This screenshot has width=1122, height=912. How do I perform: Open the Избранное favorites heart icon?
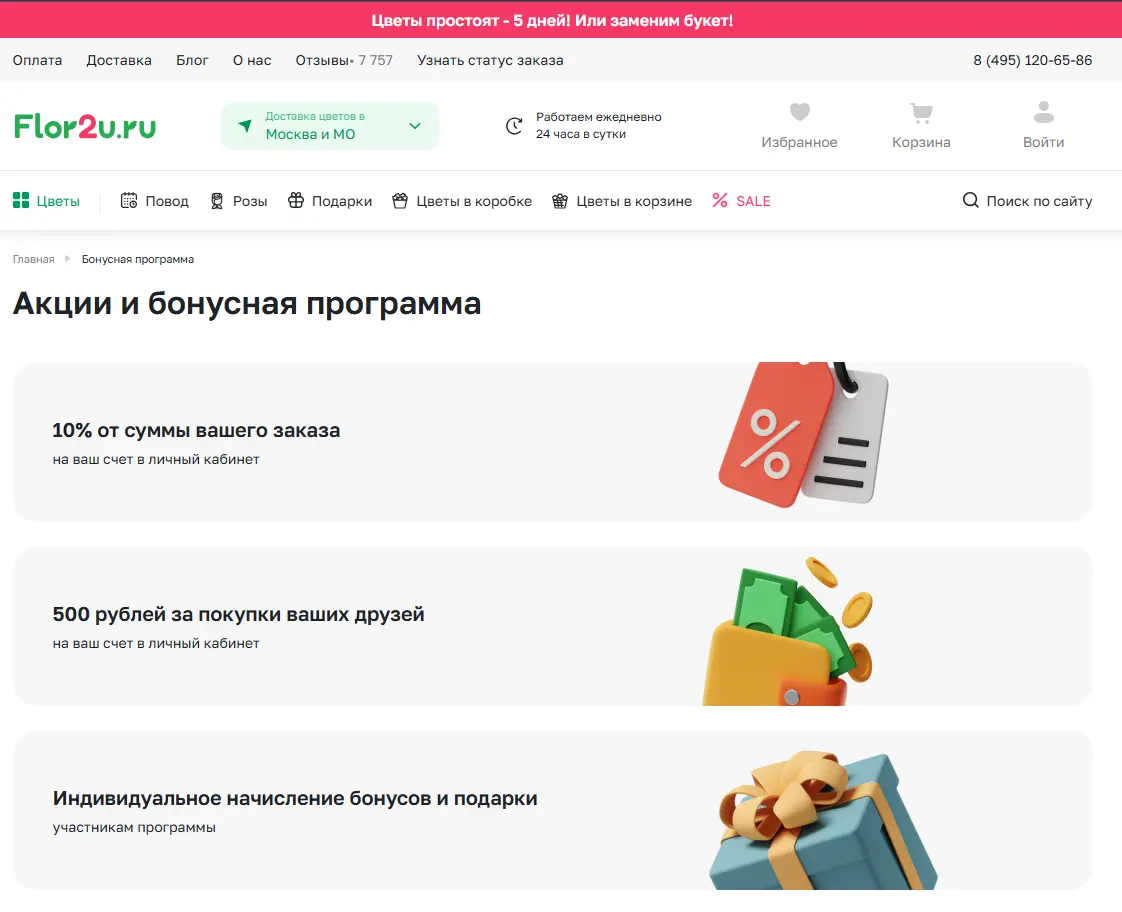(x=799, y=112)
